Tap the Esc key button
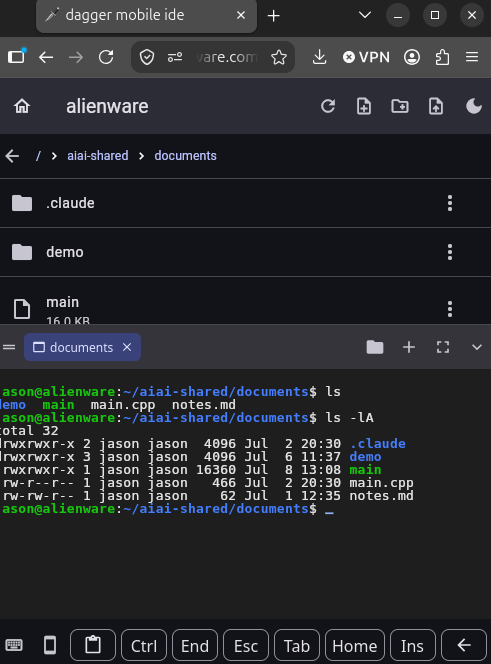 coord(246,645)
